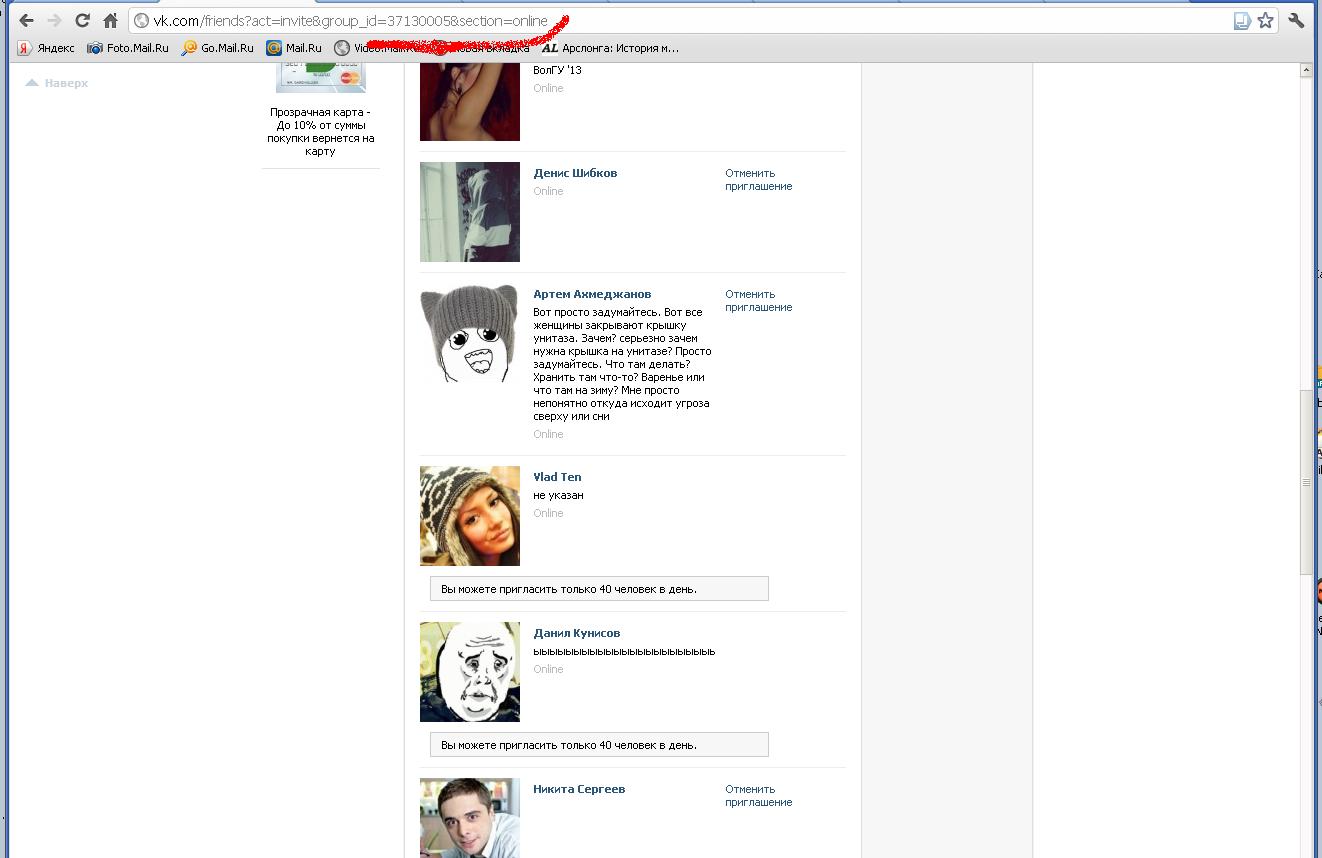Screen dimensions: 1322x858
Task: Click the Яндекс bookmark favicon
Action: click(24, 48)
